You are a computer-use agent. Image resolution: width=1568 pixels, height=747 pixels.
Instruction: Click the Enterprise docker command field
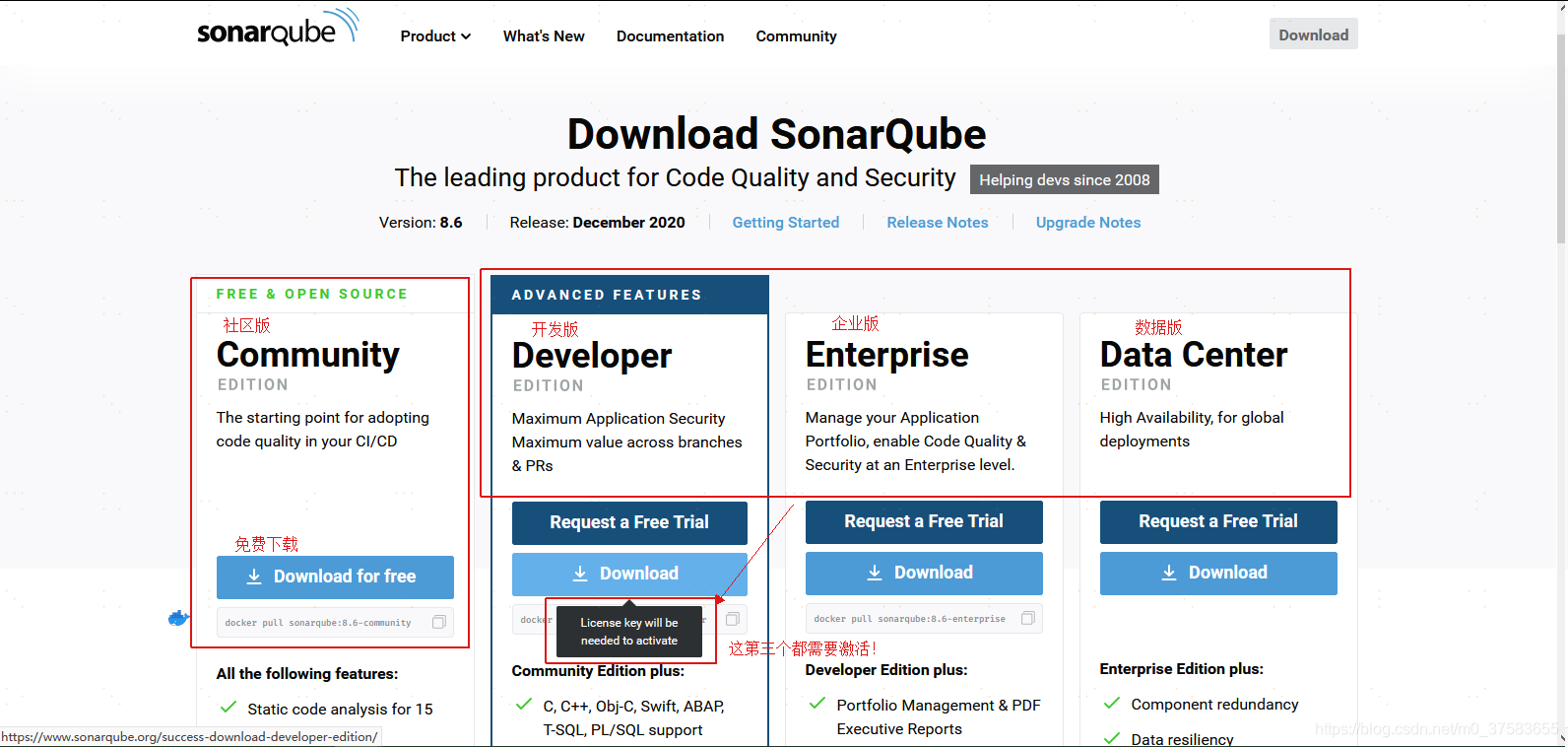point(924,618)
